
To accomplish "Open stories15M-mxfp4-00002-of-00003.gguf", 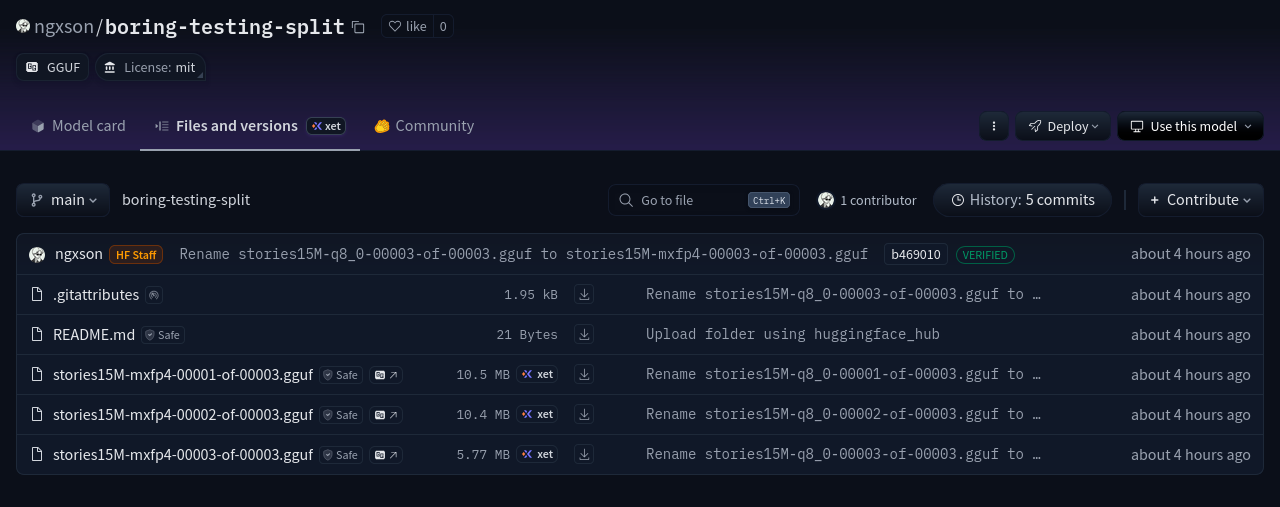I will [183, 415].
